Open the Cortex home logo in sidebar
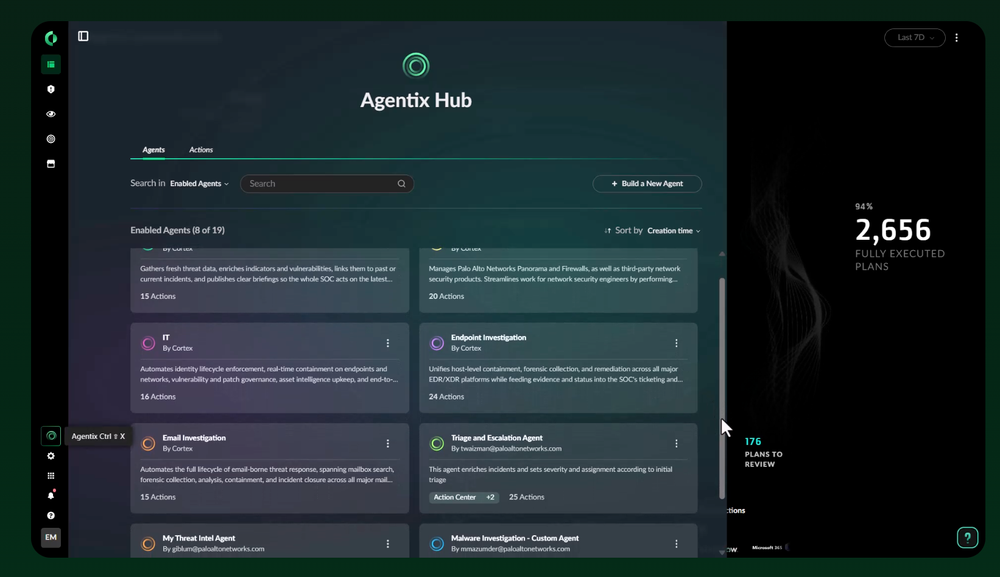Viewport: 1000px width, 577px height. [x=51, y=37]
